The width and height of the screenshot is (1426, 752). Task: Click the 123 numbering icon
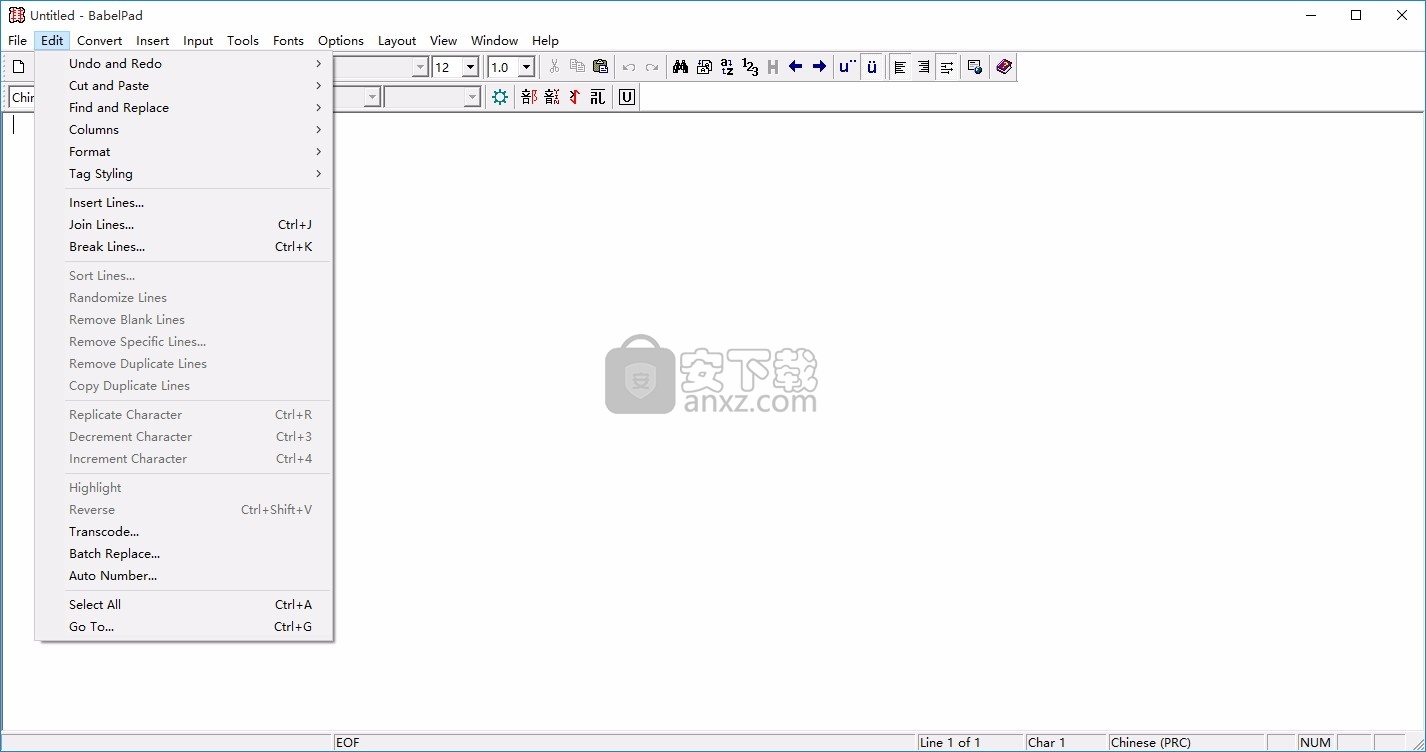[750, 67]
